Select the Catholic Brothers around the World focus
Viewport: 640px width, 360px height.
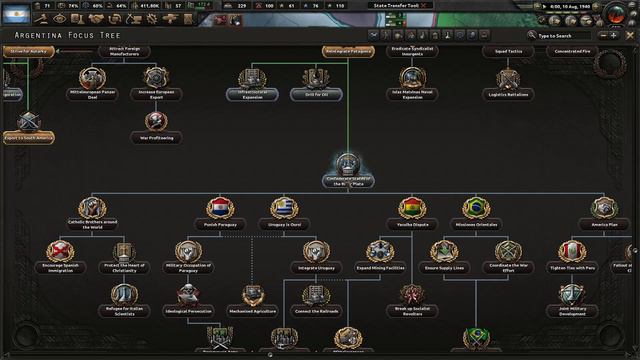(x=92, y=213)
